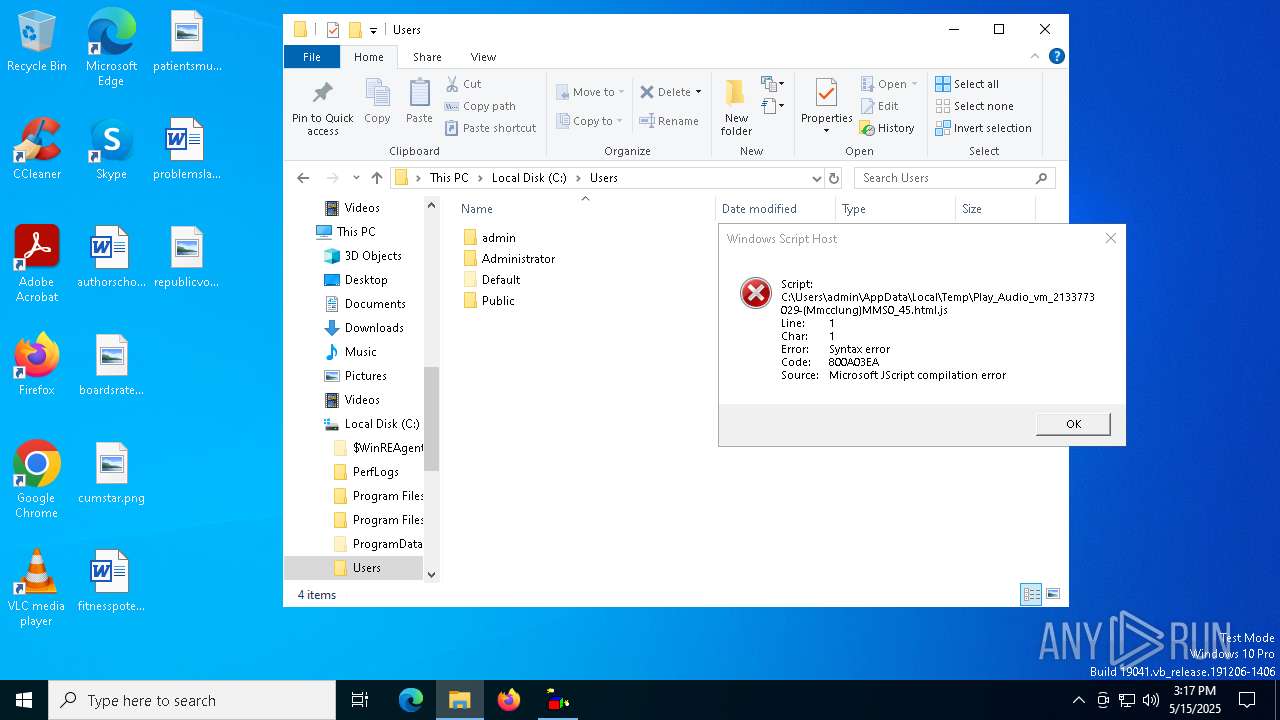
Task: Open VLC media player desktop shortcut
Action: click(x=36, y=588)
